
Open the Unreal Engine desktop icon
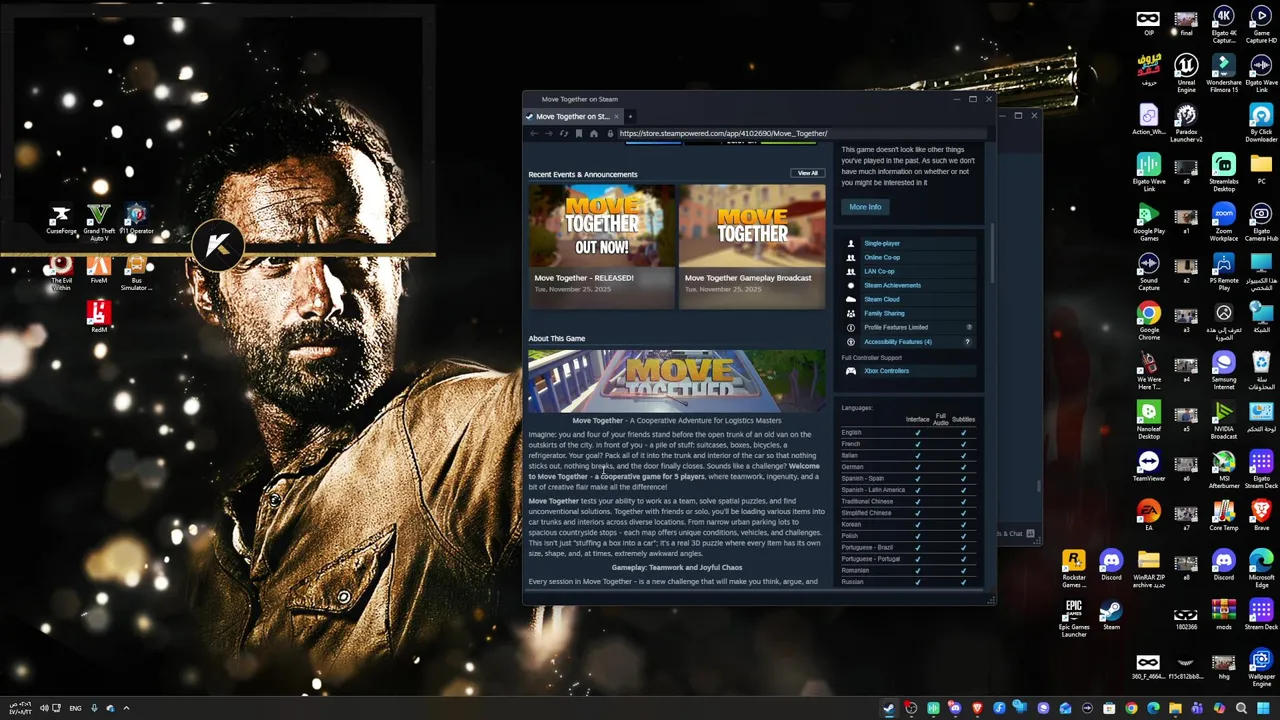(x=1186, y=73)
